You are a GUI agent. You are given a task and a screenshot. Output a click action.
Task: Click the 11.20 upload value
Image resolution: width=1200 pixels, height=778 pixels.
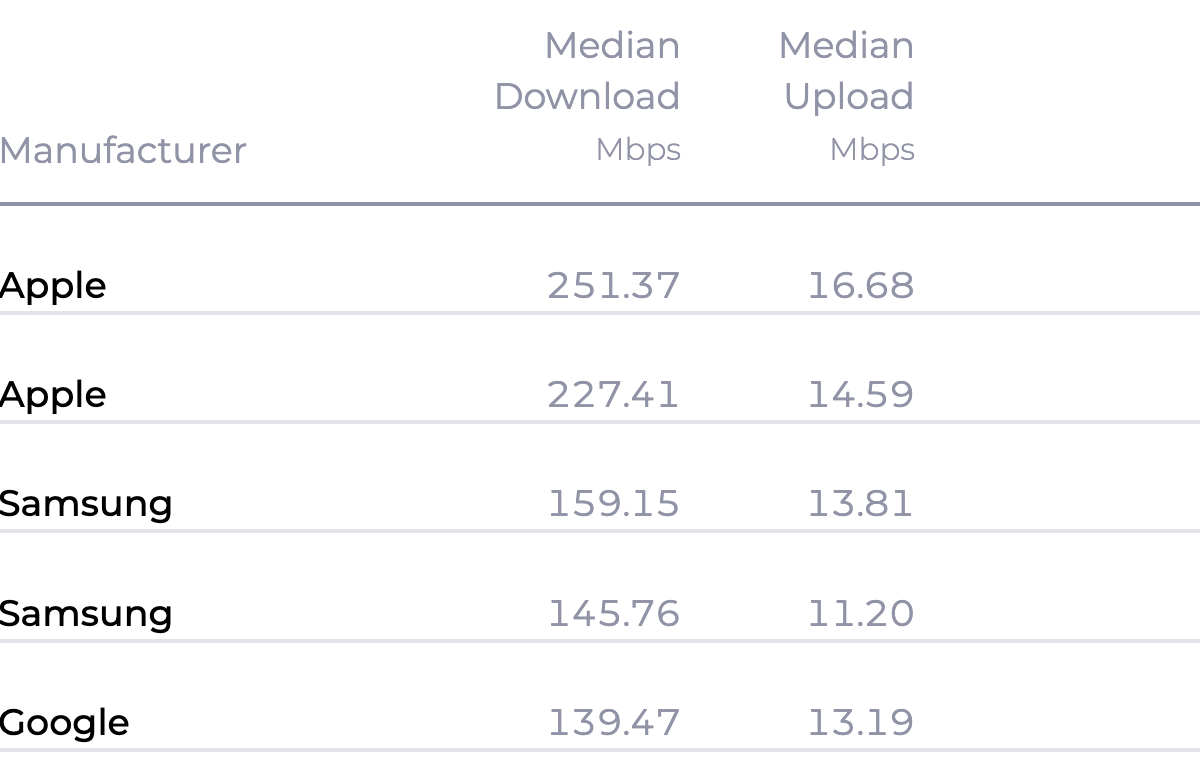(860, 612)
